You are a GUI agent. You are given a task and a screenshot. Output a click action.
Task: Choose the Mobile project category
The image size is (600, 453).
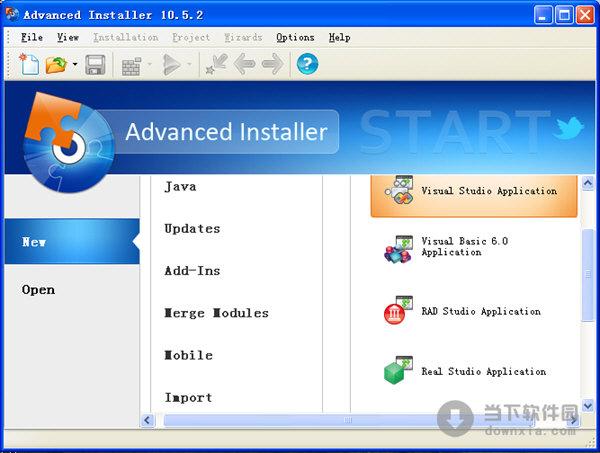(188, 355)
